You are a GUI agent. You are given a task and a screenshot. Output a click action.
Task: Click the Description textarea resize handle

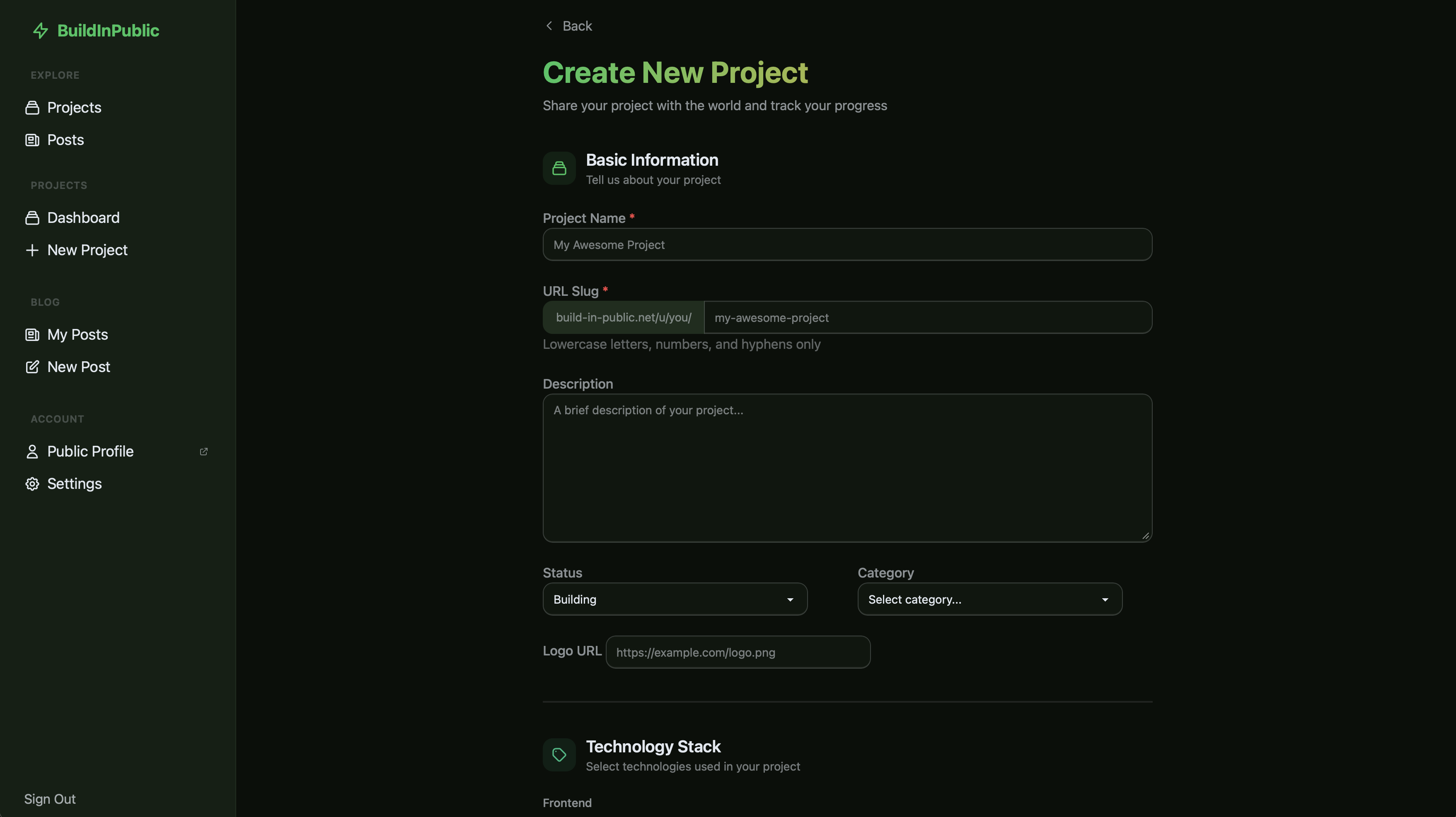tap(1146, 536)
